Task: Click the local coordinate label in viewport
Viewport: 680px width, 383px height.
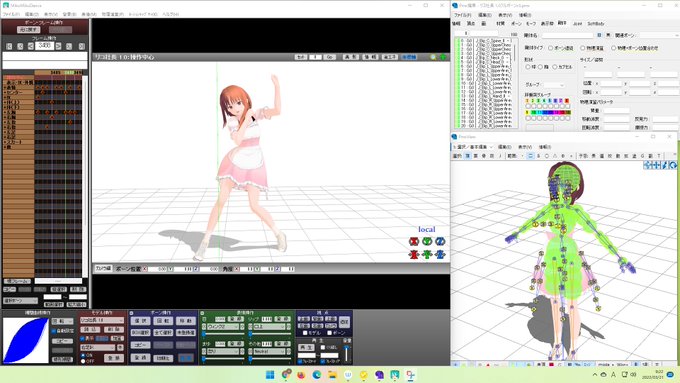Action: click(x=427, y=229)
